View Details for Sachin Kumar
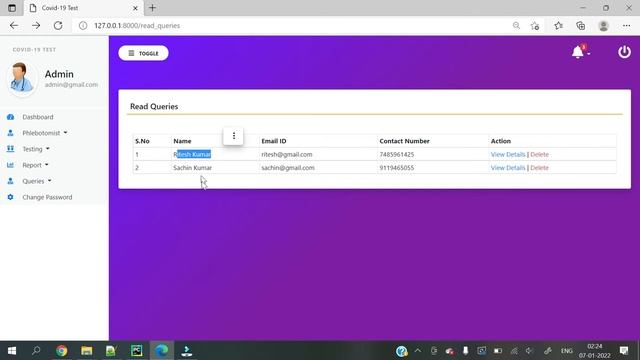The height and width of the screenshot is (360, 640). (x=508, y=168)
